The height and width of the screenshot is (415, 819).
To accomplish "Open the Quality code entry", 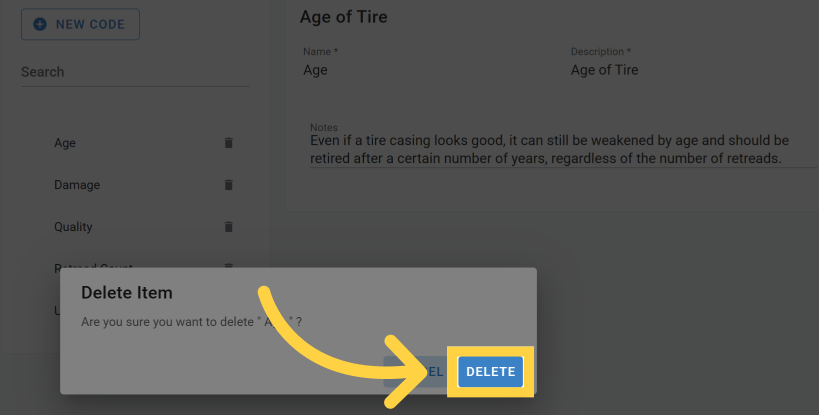I will click(73, 227).
